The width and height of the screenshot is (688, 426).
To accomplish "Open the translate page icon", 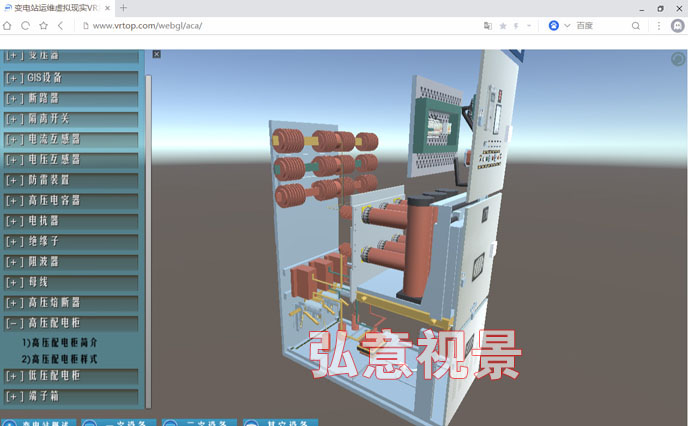I will pyautogui.click(x=487, y=26).
